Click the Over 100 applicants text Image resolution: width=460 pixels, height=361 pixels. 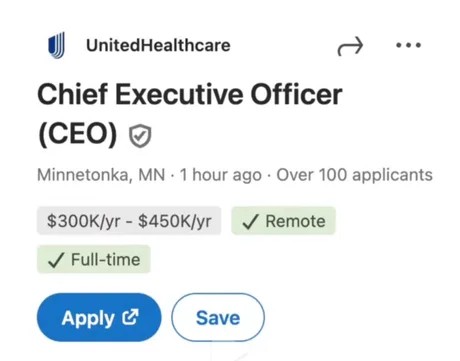[355, 175]
